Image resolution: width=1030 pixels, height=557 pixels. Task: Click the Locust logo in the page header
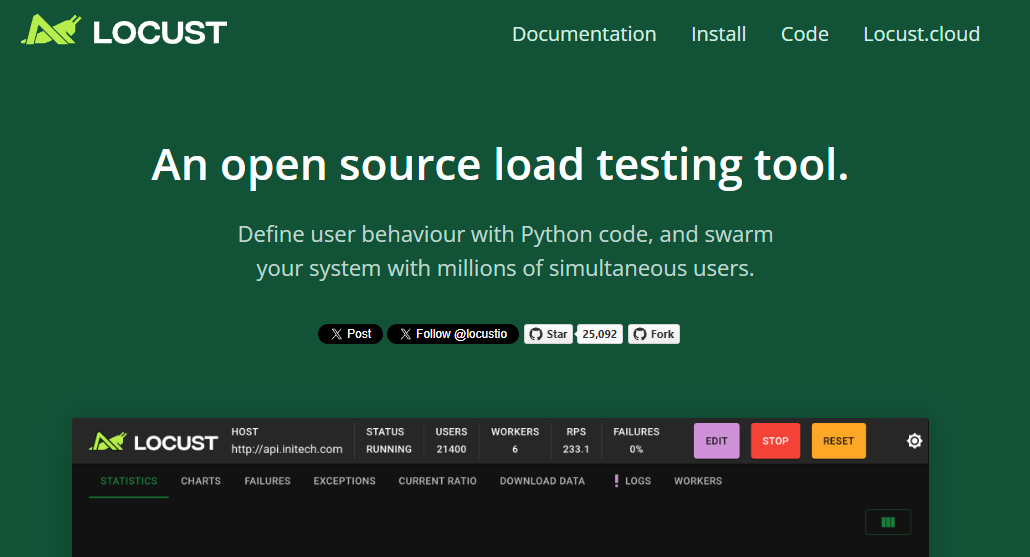(x=124, y=32)
